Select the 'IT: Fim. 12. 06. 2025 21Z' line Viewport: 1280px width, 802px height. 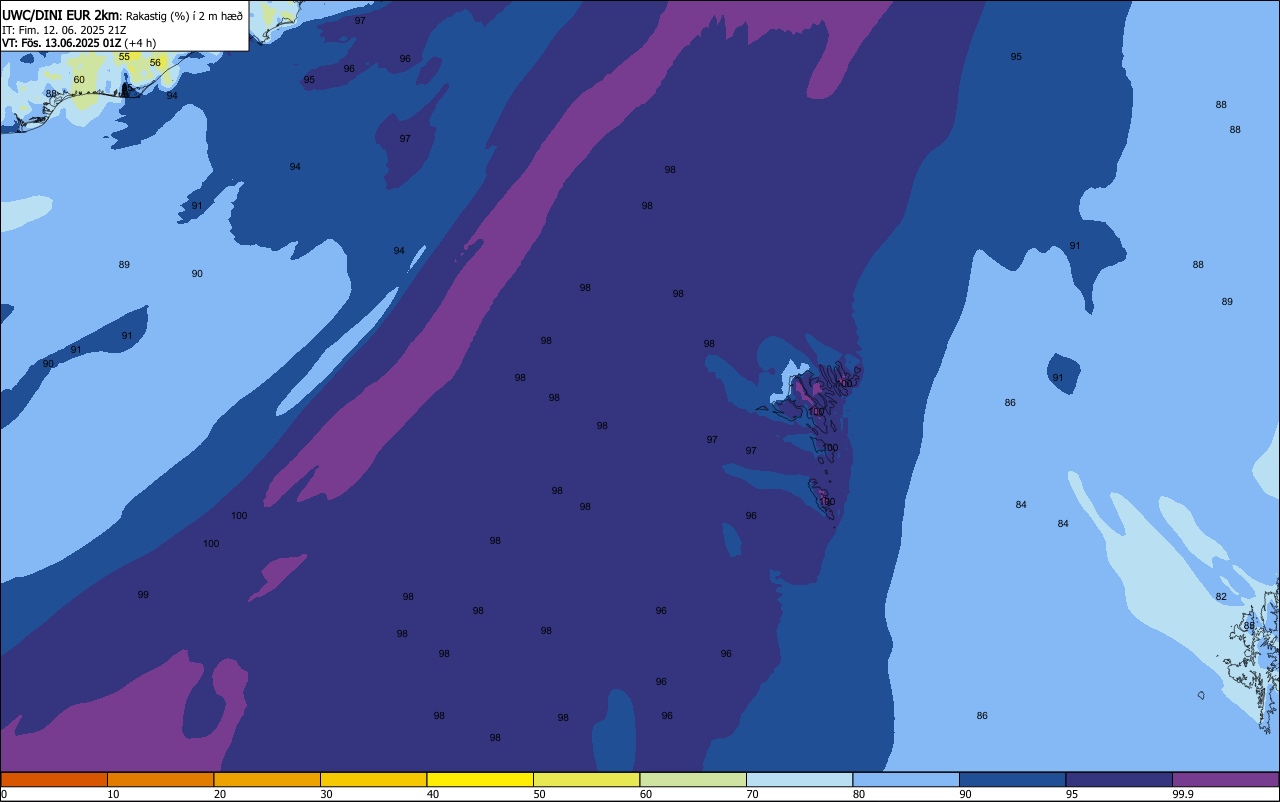pos(64,30)
